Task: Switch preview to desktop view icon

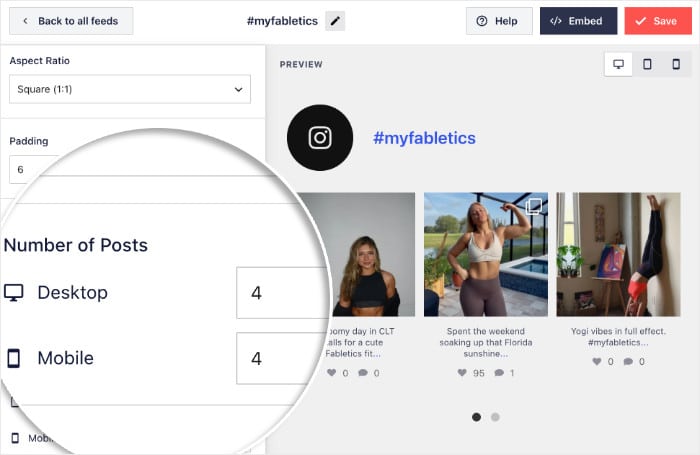Action: (618, 64)
